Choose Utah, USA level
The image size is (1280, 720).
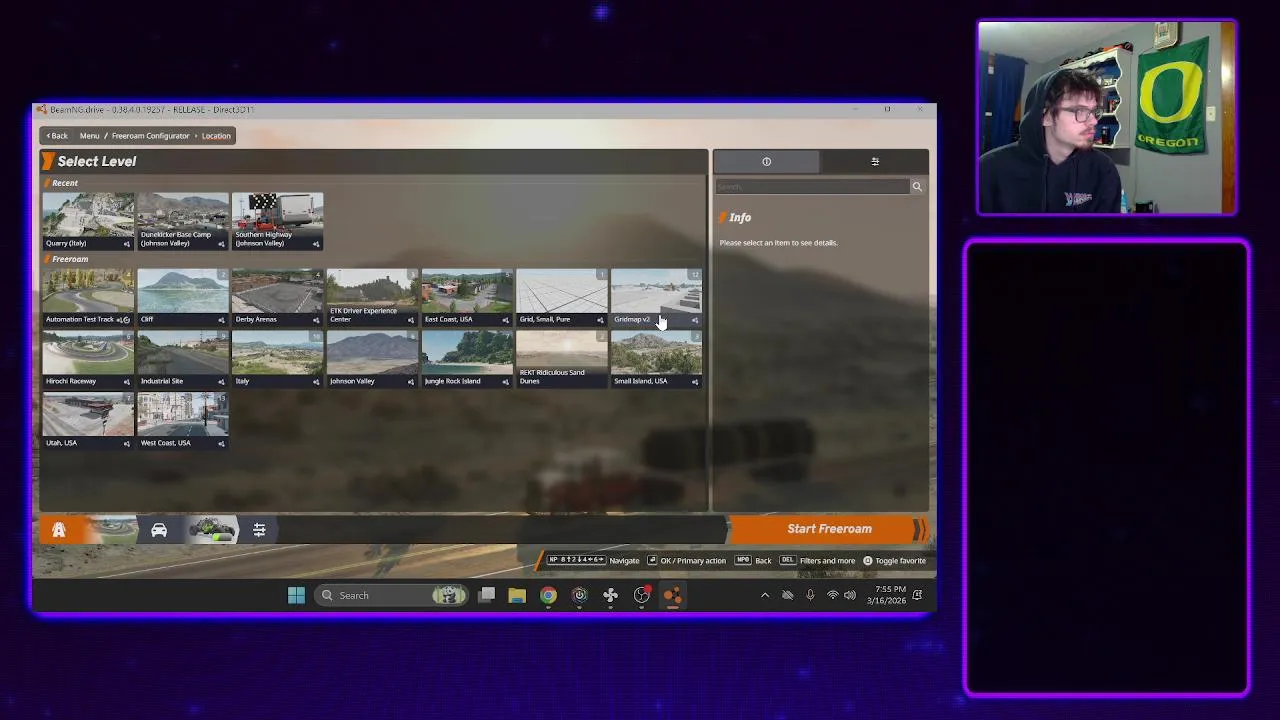pyautogui.click(x=88, y=420)
